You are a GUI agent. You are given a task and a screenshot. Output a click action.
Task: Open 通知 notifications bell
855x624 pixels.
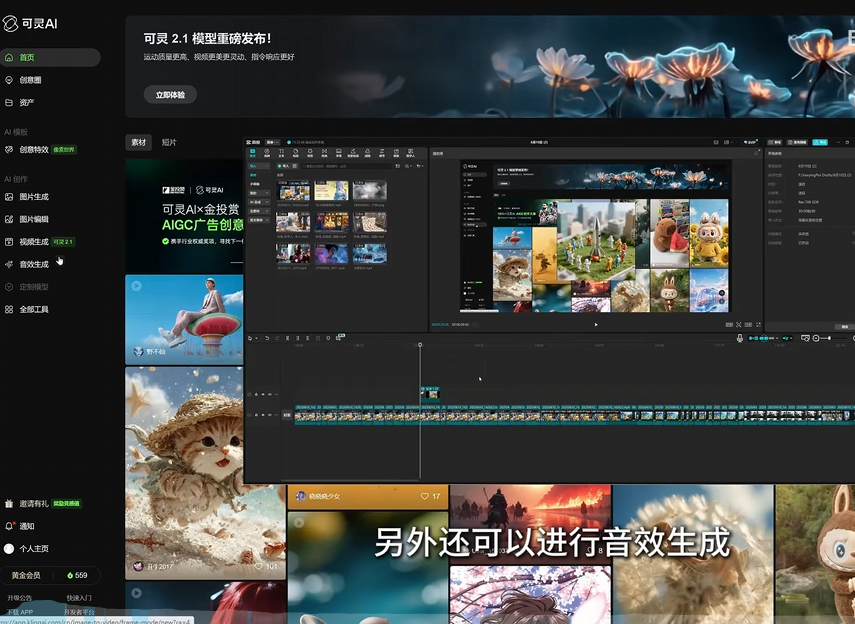[x=10, y=526]
